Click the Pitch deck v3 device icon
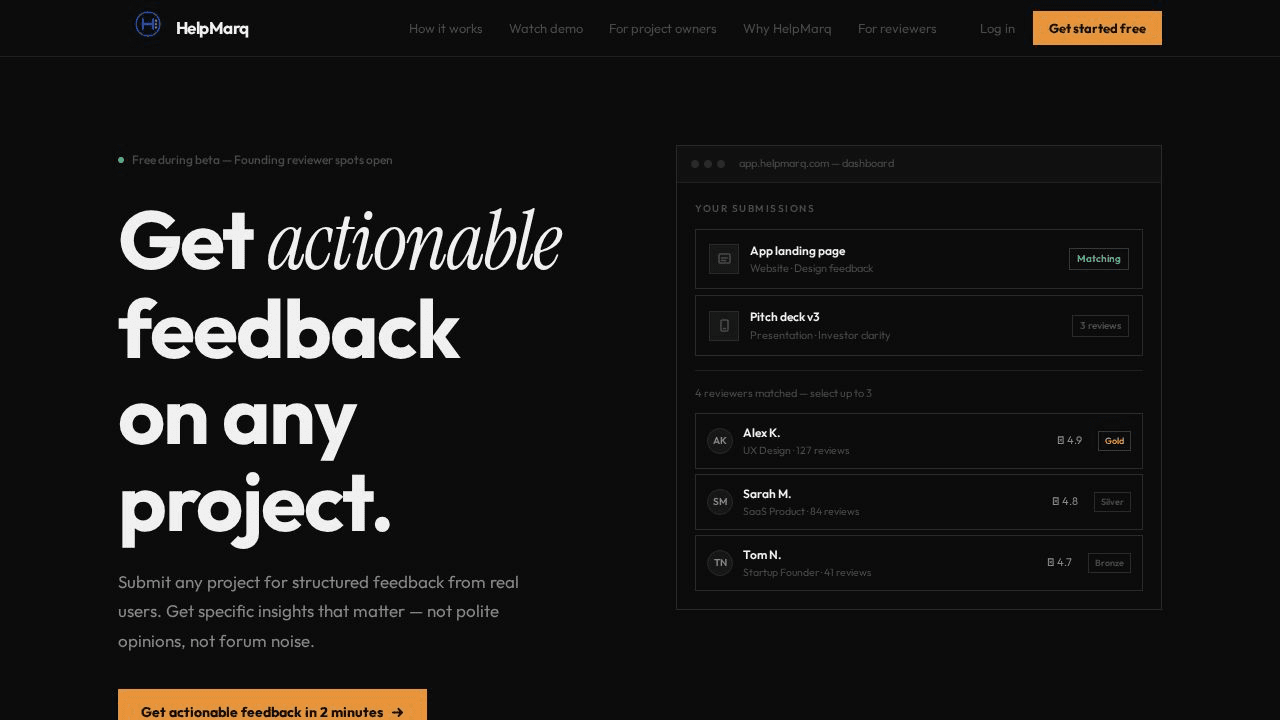 tap(724, 326)
